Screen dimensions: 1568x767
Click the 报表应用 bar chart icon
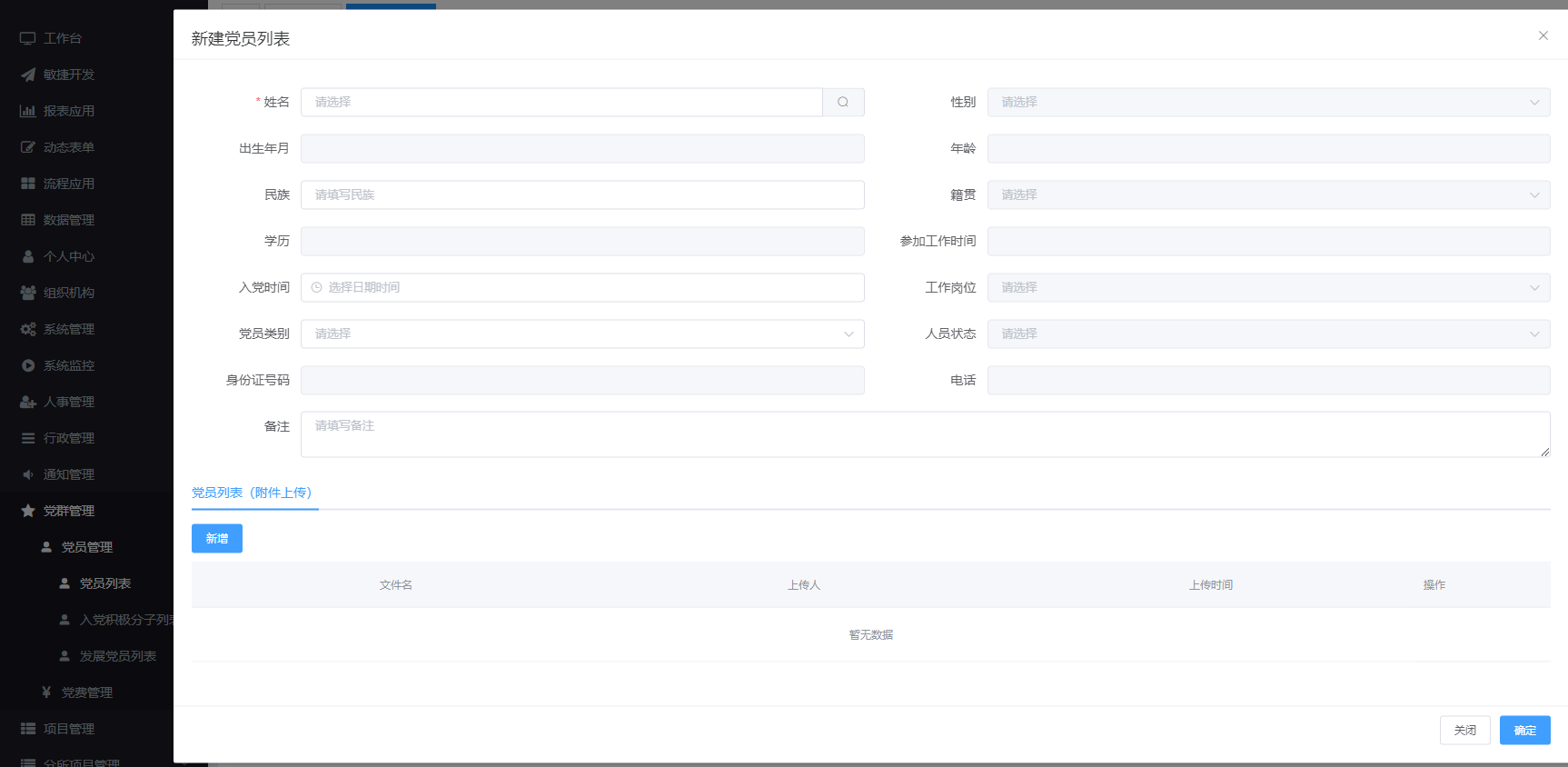(28, 111)
